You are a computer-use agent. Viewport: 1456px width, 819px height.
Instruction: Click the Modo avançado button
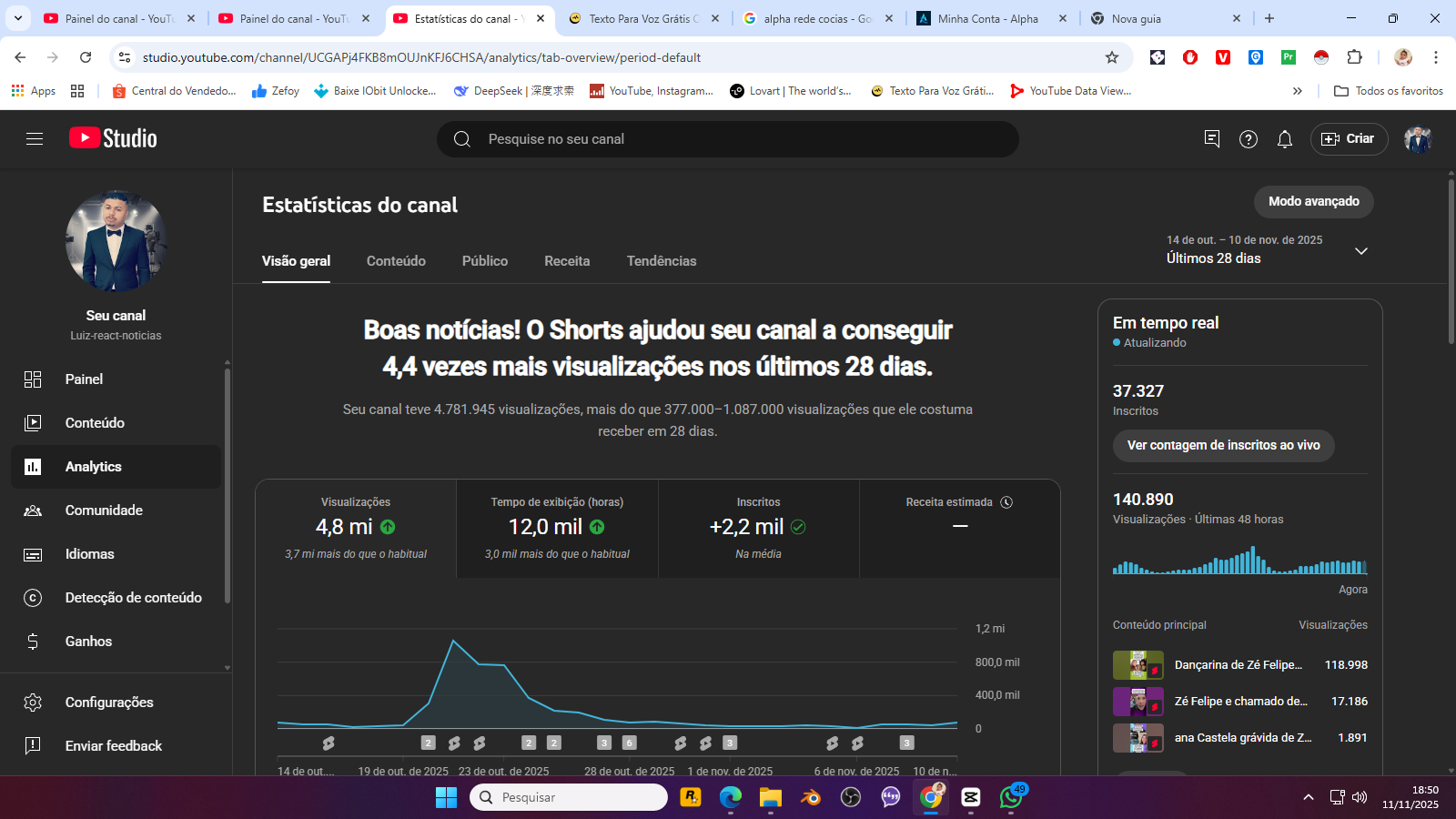point(1314,202)
